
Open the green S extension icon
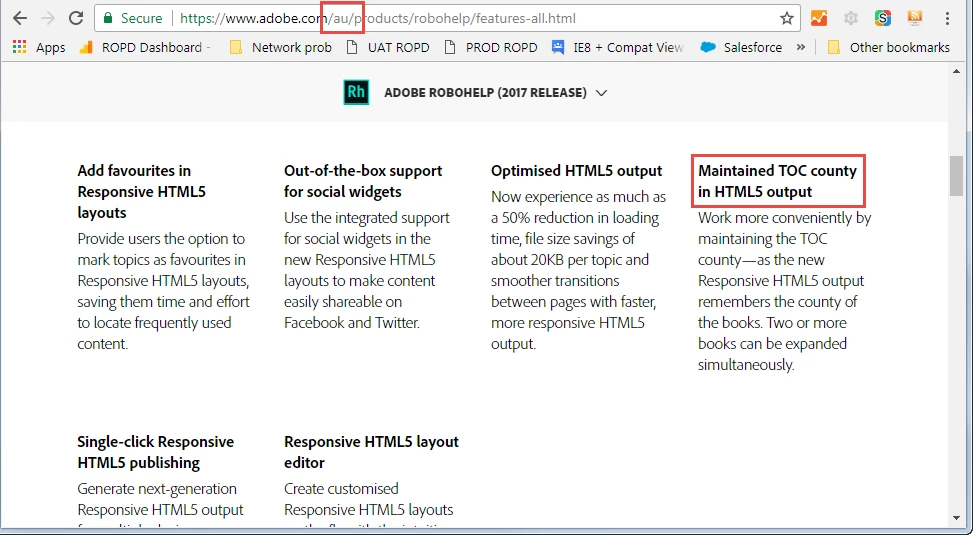(882, 18)
